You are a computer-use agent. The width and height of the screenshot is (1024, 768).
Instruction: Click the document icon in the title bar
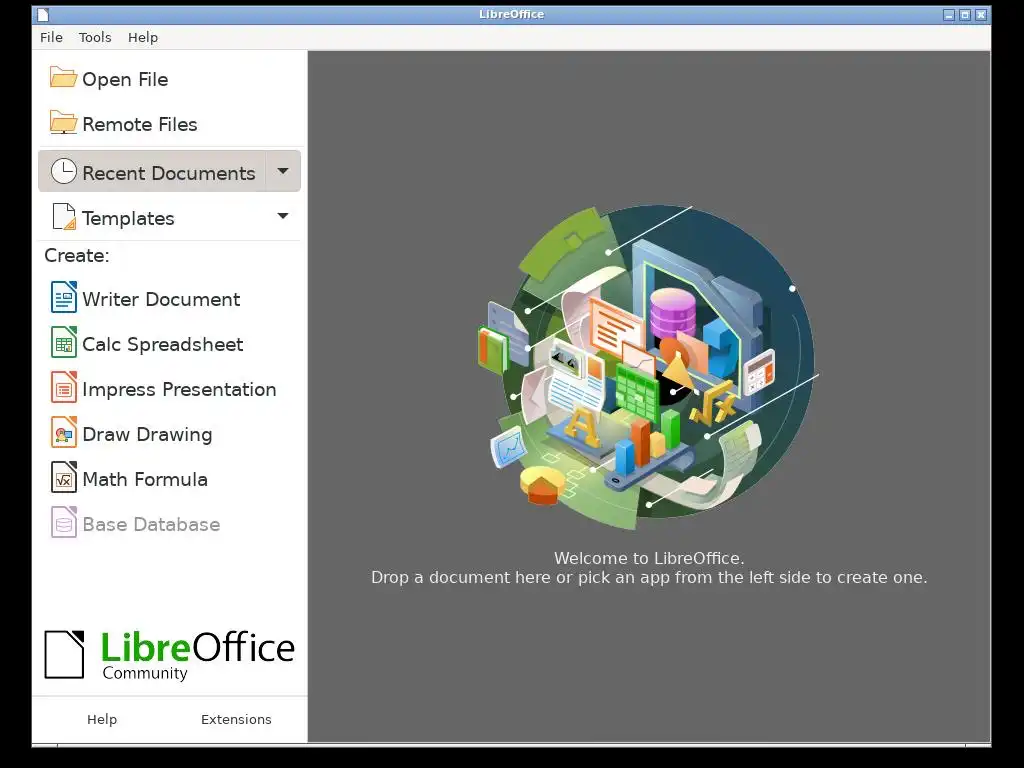43,15
